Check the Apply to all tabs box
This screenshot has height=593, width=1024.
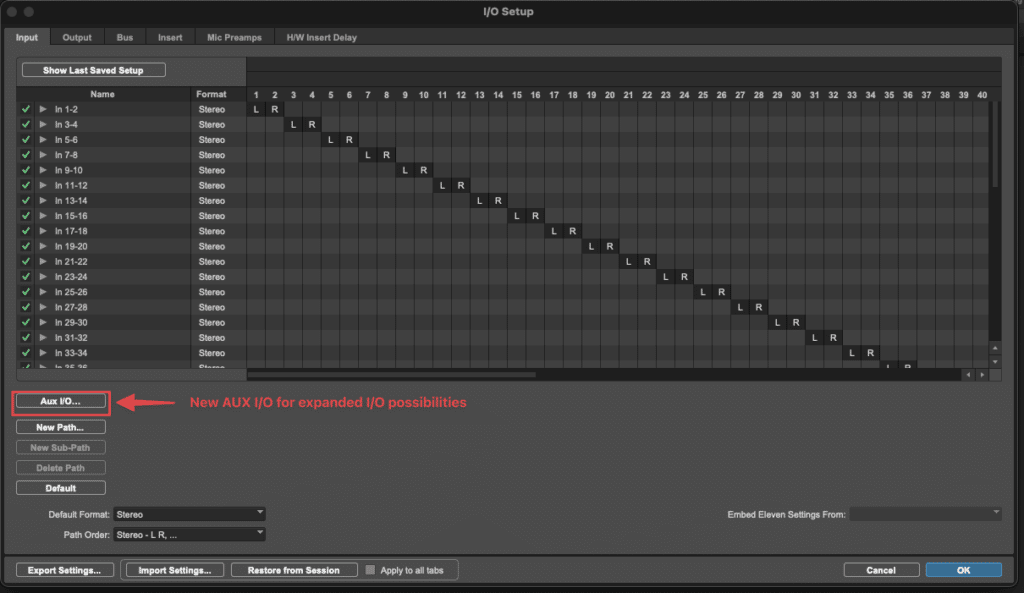click(x=371, y=570)
